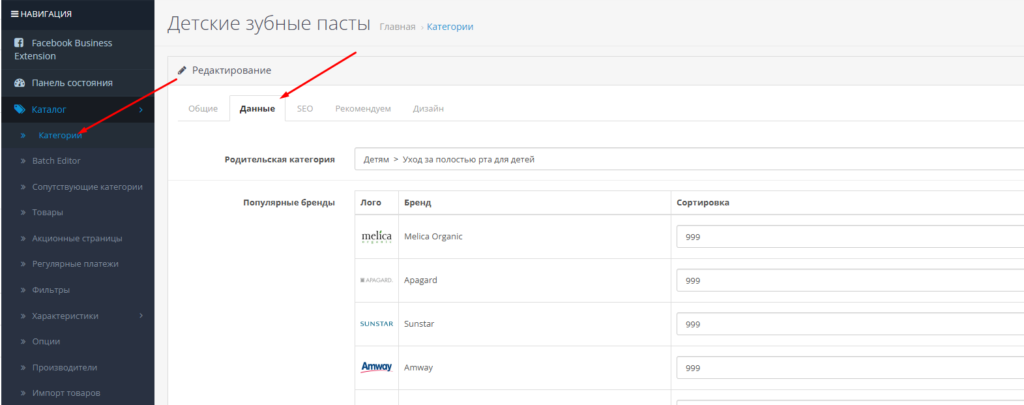Click the Сортировка field for Melica Organic
The width and height of the screenshot is (1024, 405).
point(850,237)
